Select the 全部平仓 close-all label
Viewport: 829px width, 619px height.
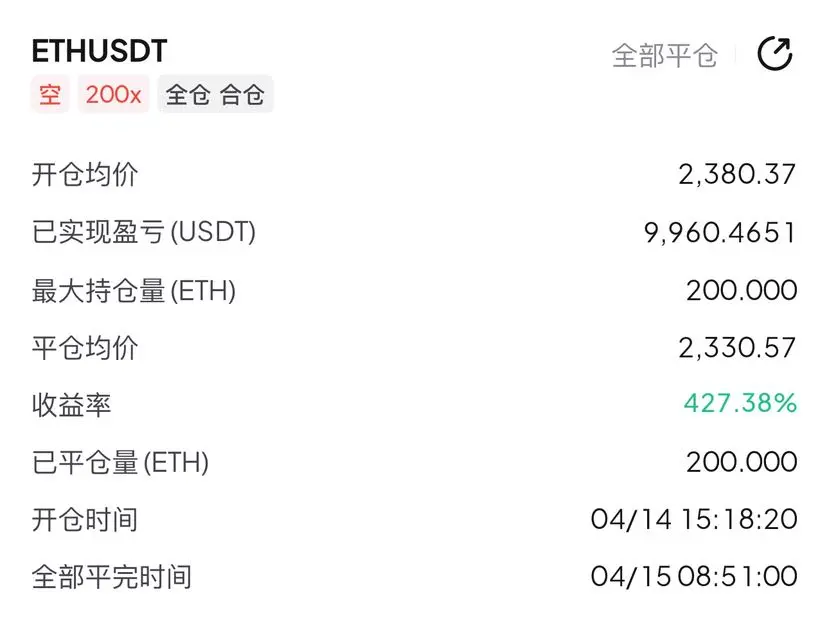pyautogui.click(x=665, y=56)
